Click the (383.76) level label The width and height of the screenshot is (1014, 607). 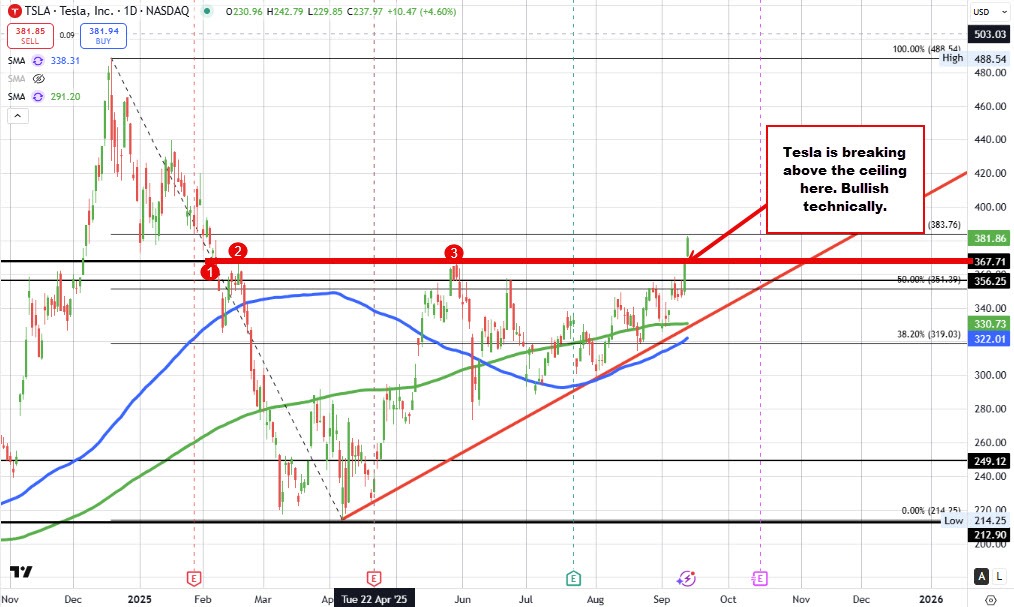(x=944, y=225)
